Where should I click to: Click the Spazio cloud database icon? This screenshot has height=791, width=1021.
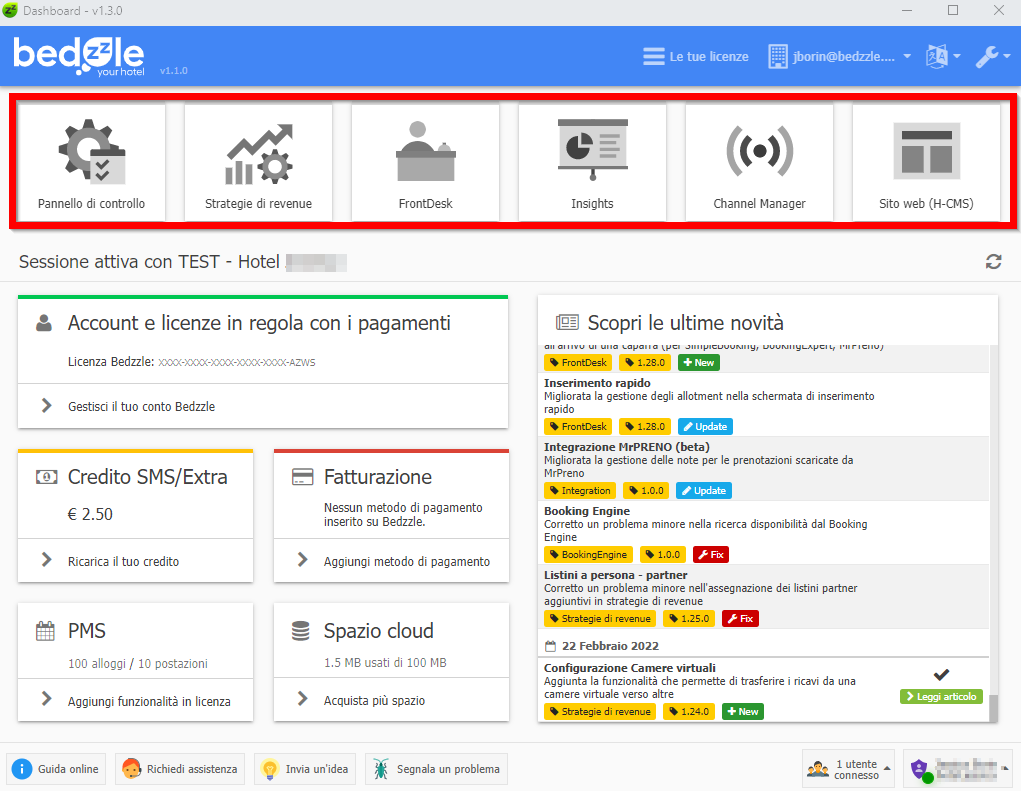pyautogui.click(x=301, y=631)
